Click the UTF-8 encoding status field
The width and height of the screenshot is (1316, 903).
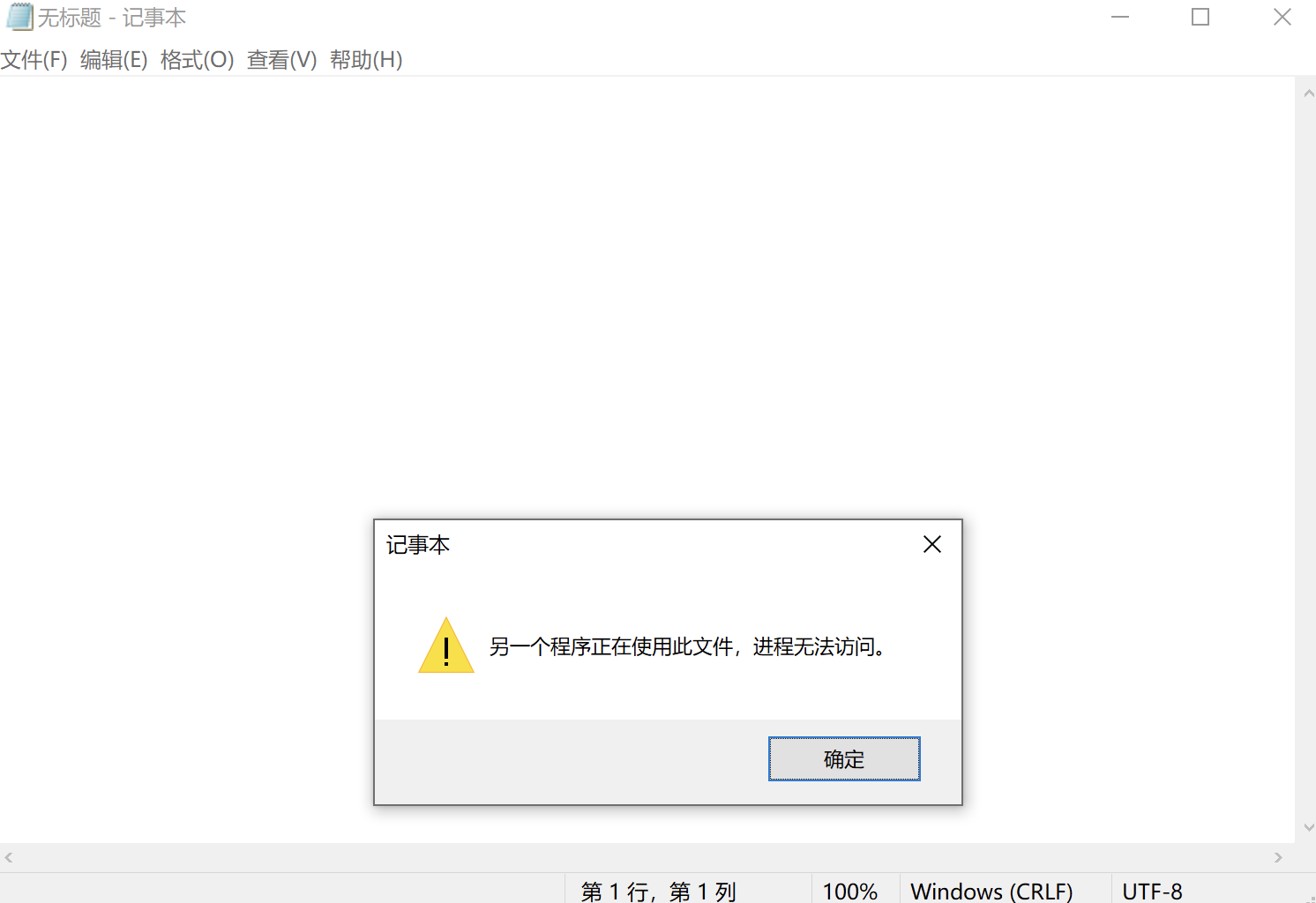(x=1152, y=891)
